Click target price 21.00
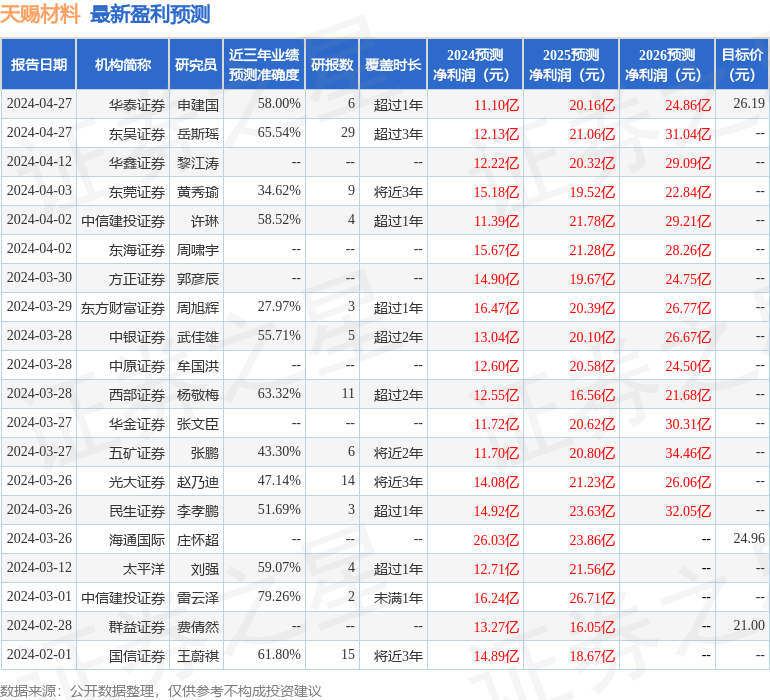 tap(749, 625)
